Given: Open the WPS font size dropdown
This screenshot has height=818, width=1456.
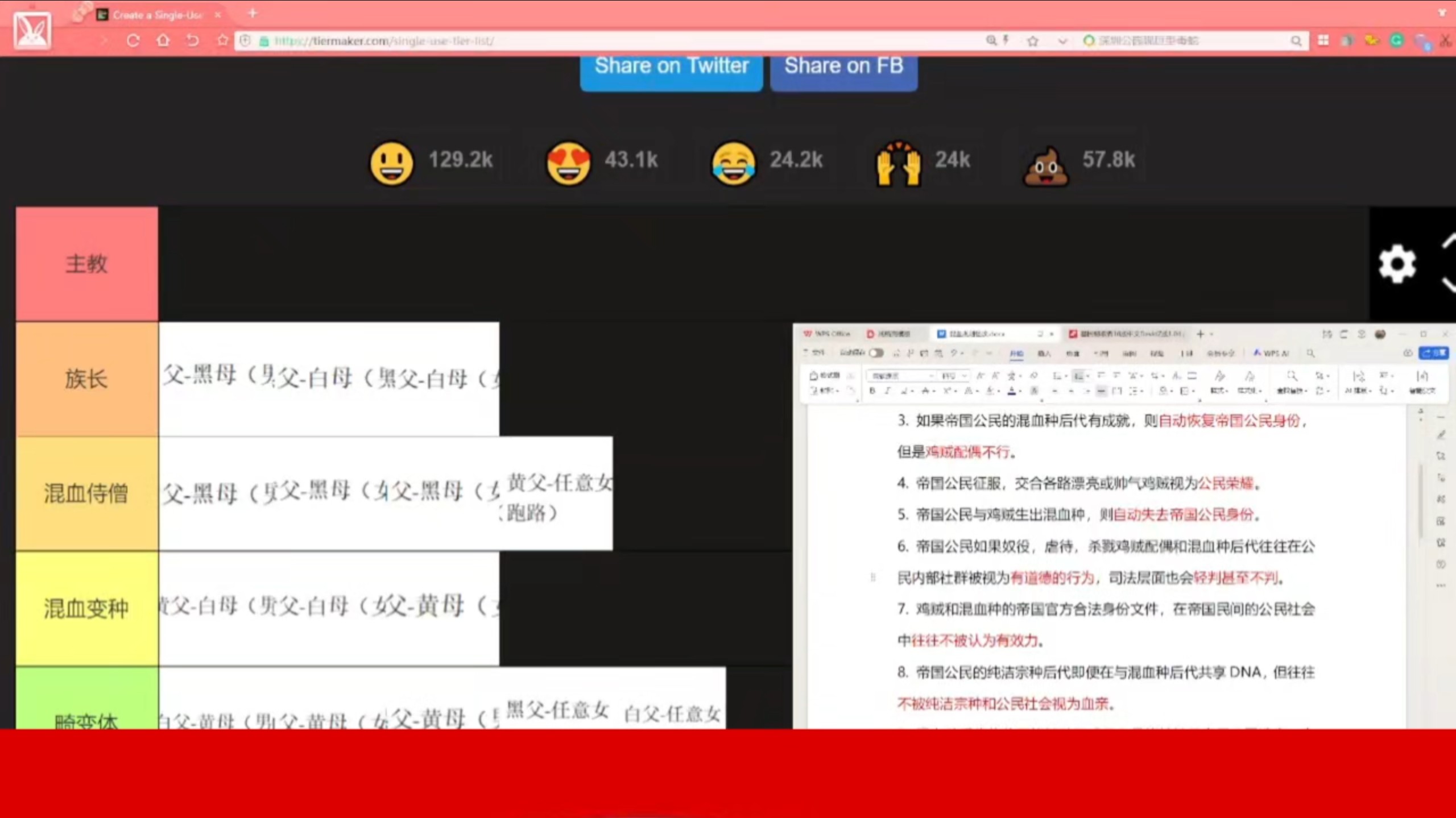Looking at the screenshot, I should pos(964,376).
